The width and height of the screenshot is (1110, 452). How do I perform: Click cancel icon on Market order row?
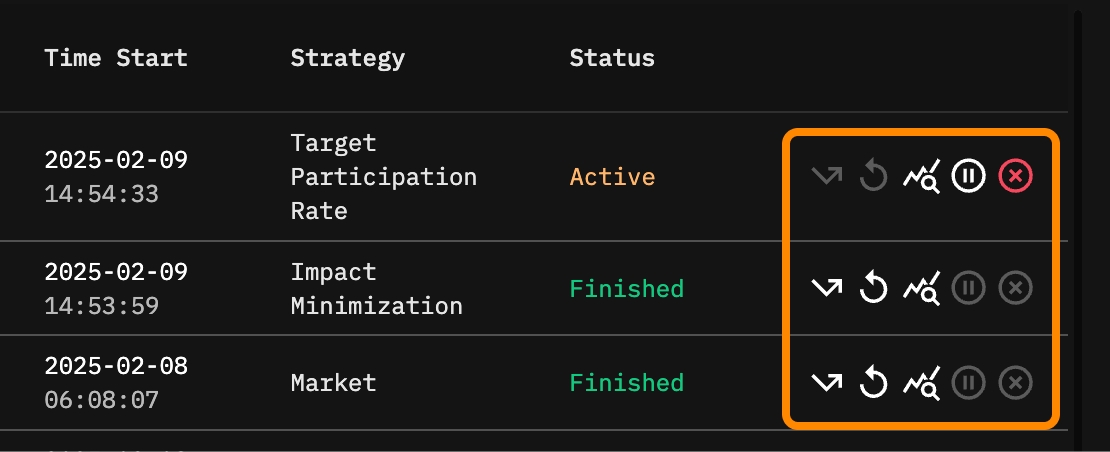[x=1015, y=383]
